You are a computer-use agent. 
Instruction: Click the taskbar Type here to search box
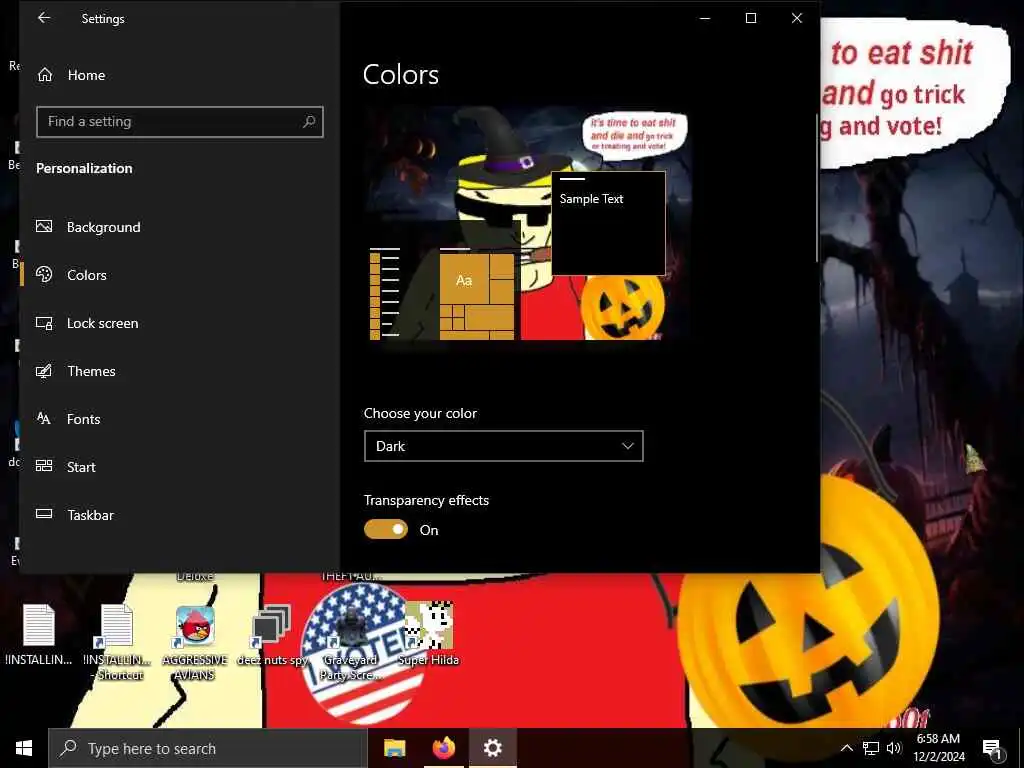(208, 748)
